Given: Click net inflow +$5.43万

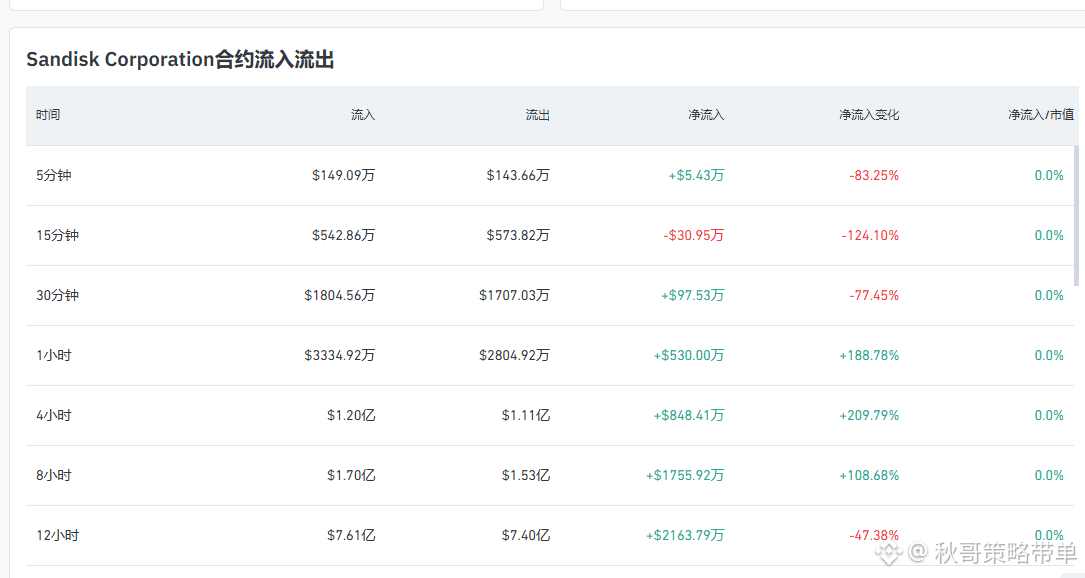Looking at the screenshot, I should (x=696, y=175).
